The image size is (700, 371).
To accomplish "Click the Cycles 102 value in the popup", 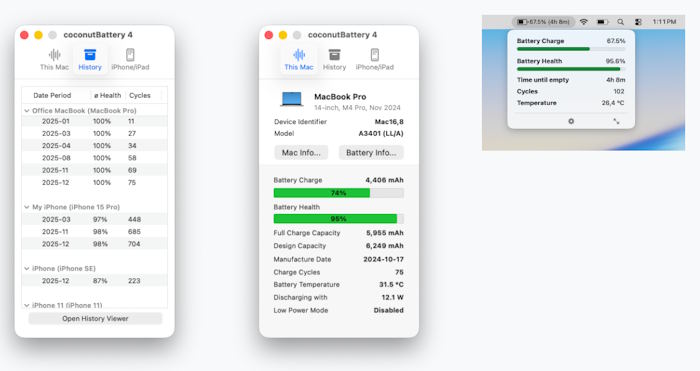I will coord(619,92).
